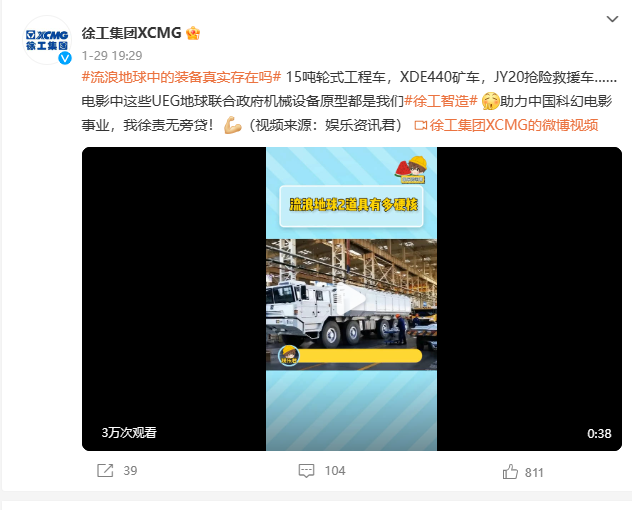Viewport: 632px width, 510px height.
Task: Click the crown membership icon beside username
Action: [x=193, y=33]
